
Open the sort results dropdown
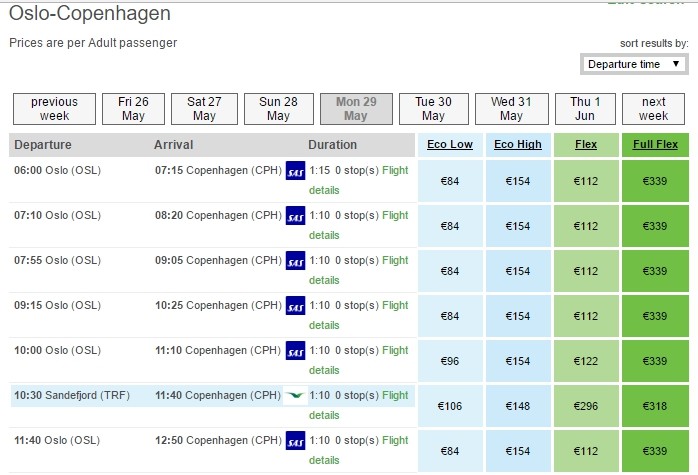pos(634,64)
